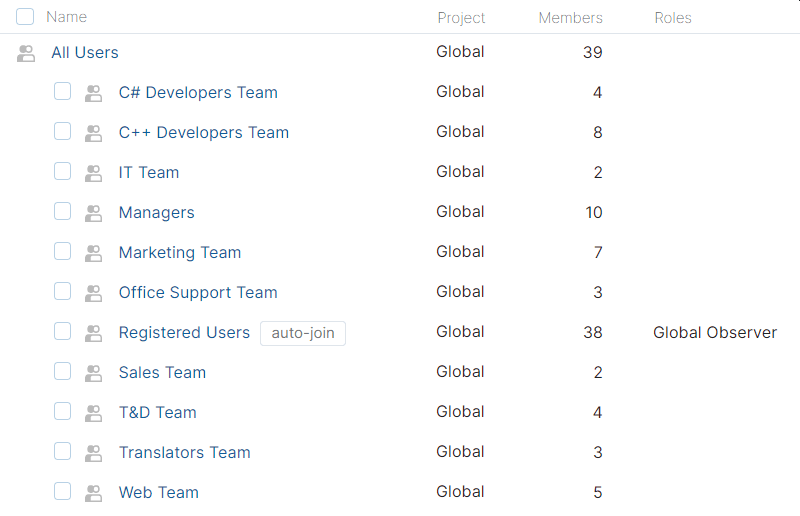
Task: Open the Registered Users group link
Action: pos(184,333)
